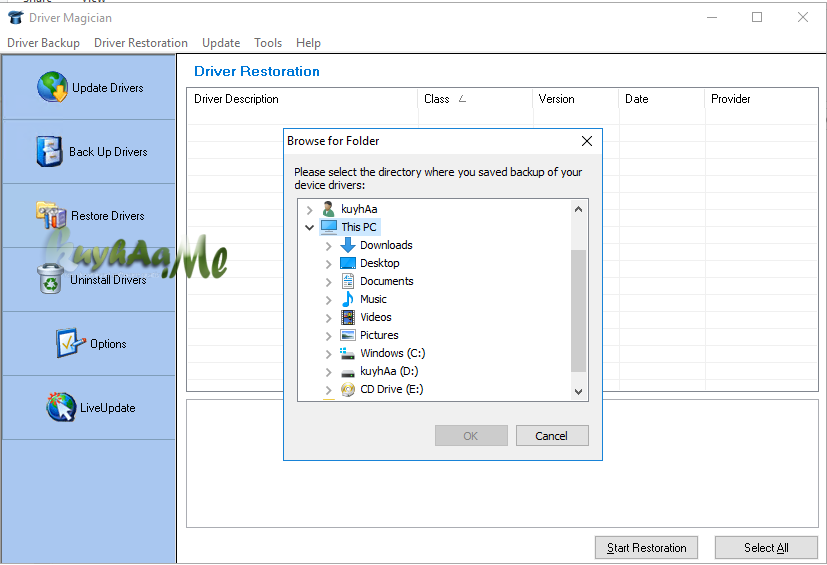The width and height of the screenshot is (827, 565).
Task: Select the Options sidebar label
Action: [x=108, y=344]
